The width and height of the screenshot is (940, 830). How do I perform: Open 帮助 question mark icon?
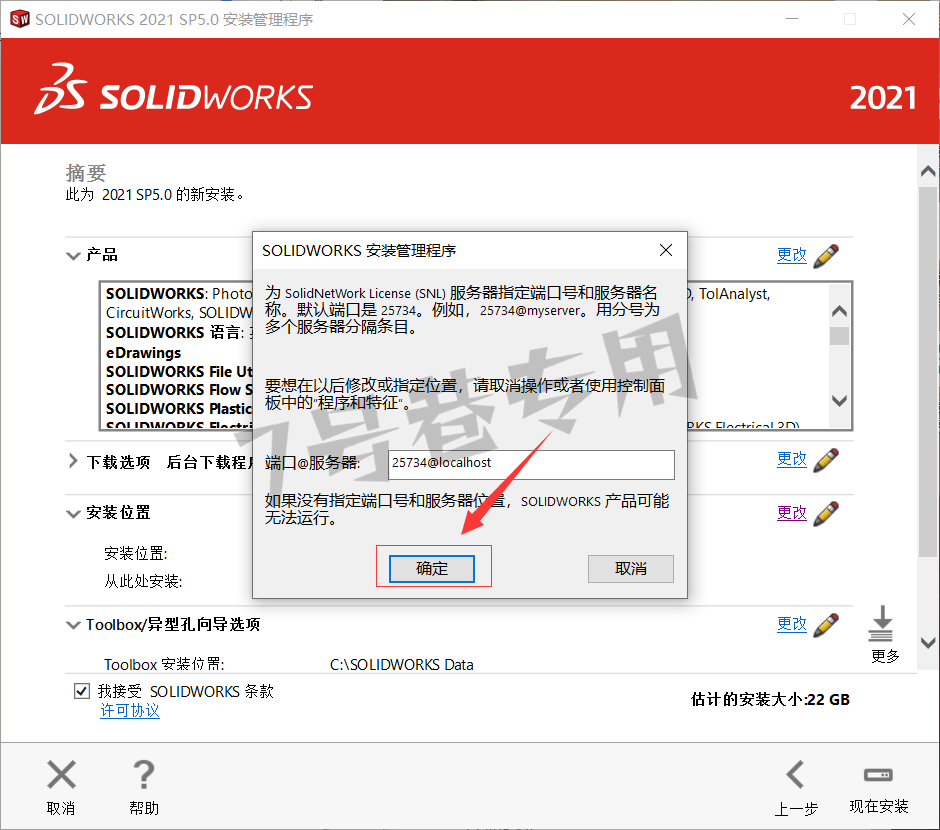(x=144, y=774)
